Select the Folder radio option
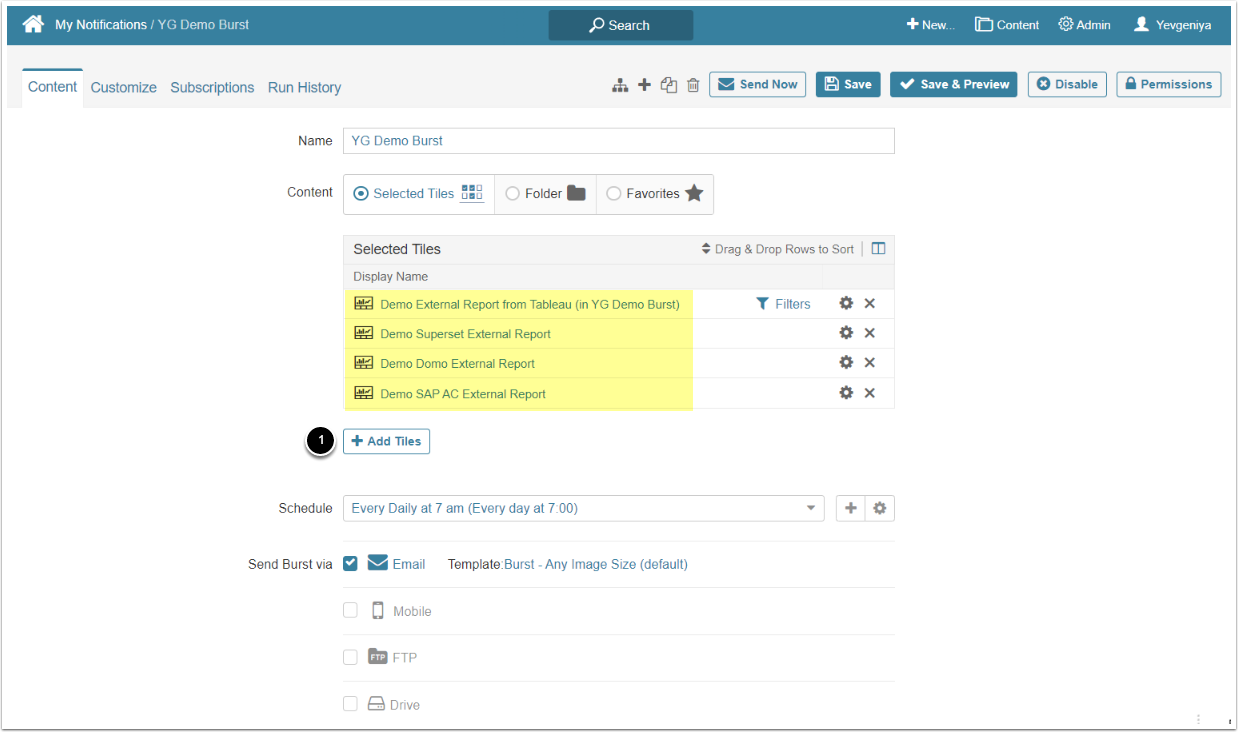Viewport: 1238px width, 732px height. 512,194
